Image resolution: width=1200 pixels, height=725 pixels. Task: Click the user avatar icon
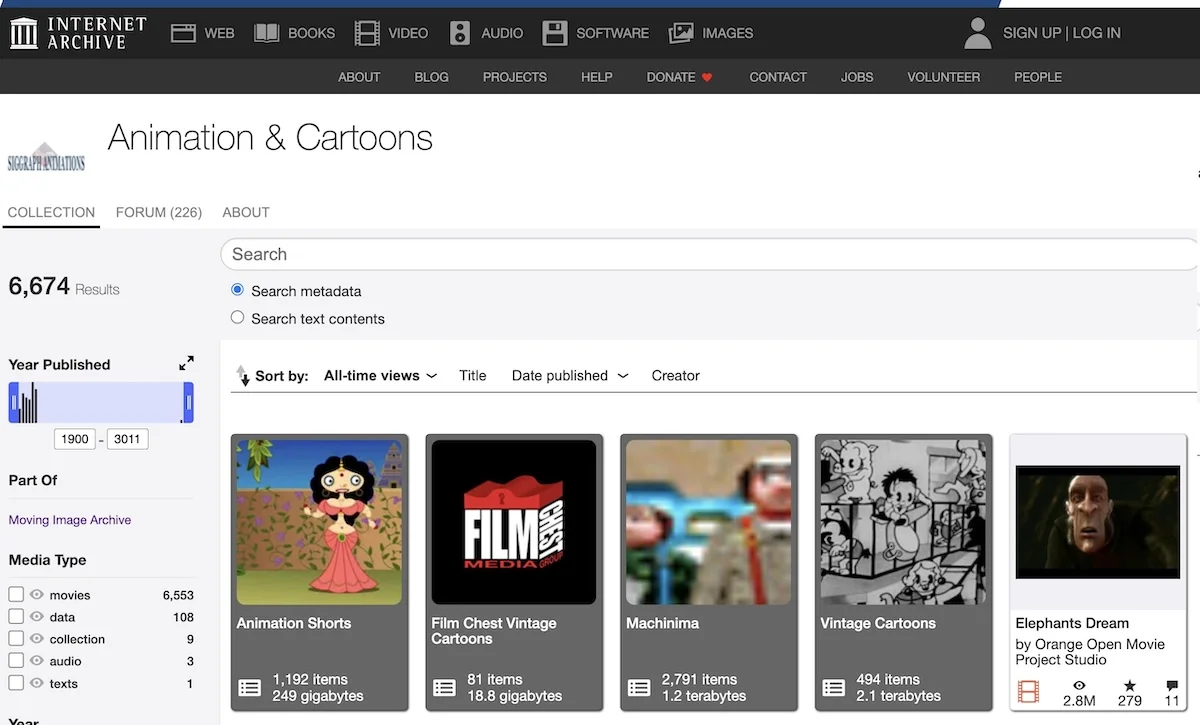[977, 33]
